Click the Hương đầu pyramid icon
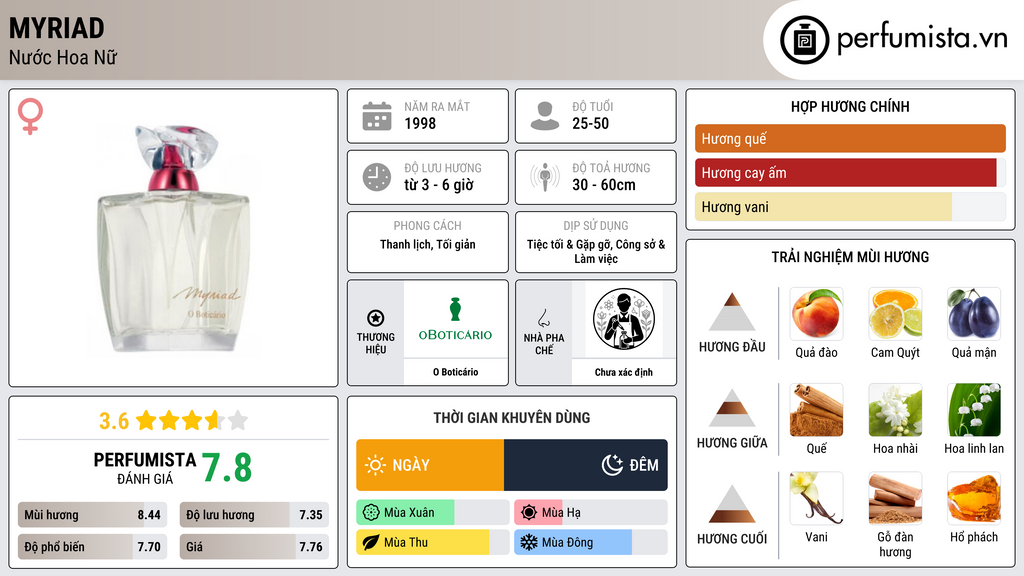 (x=732, y=312)
